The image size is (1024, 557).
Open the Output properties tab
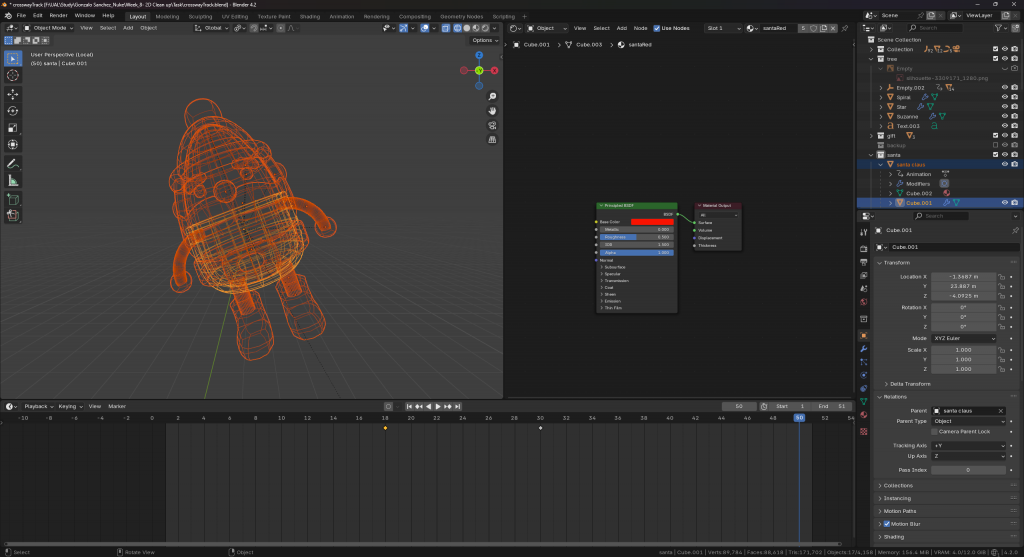coord(863,262)
